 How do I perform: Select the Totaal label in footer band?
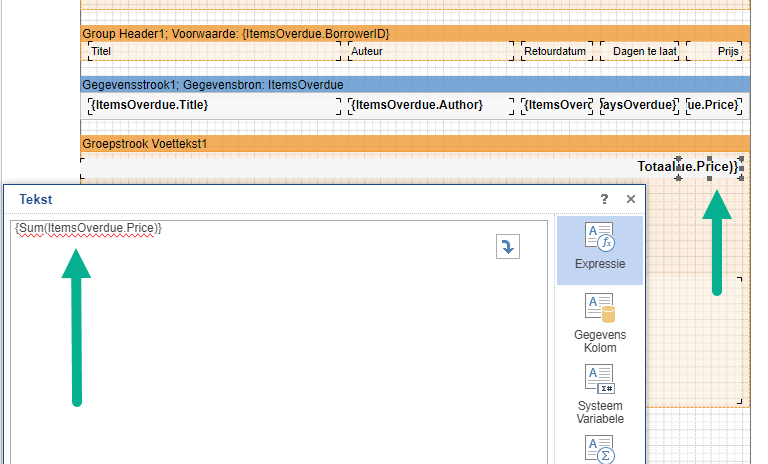point(655,166)
